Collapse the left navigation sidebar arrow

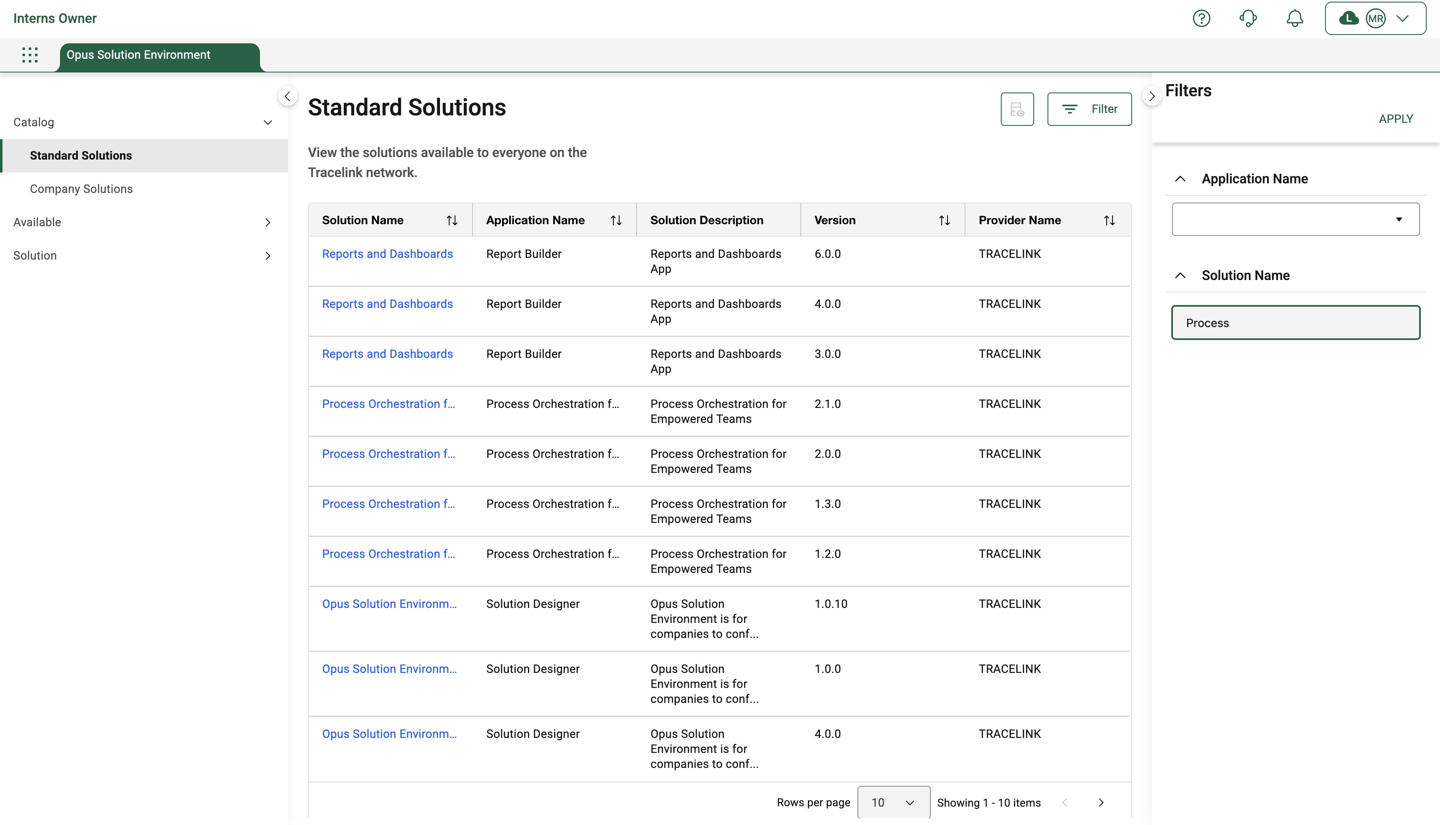click(287, 96)
